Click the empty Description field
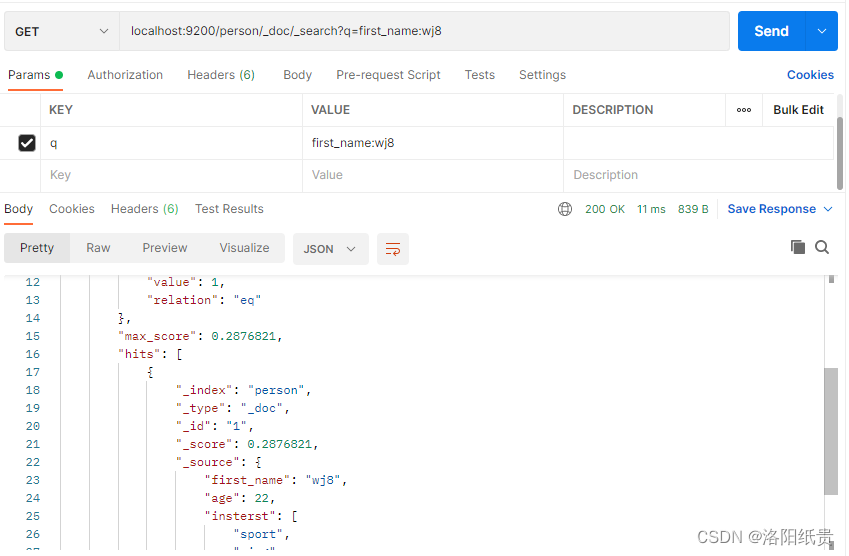The image size is (849, 556). pos(698,175)
